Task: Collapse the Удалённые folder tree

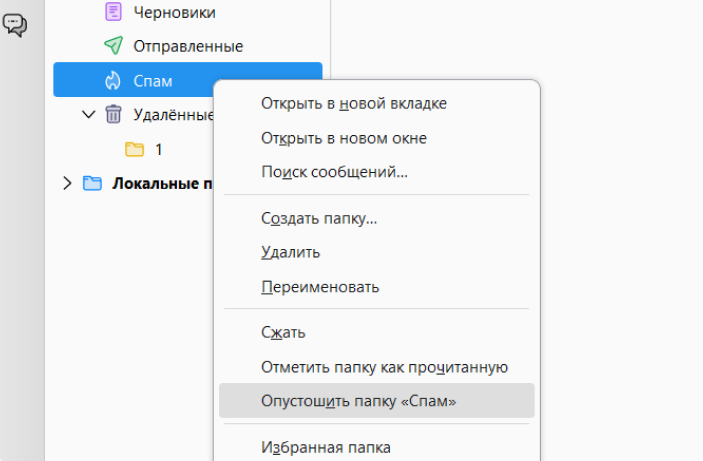Action: click(x=89, y=115)
